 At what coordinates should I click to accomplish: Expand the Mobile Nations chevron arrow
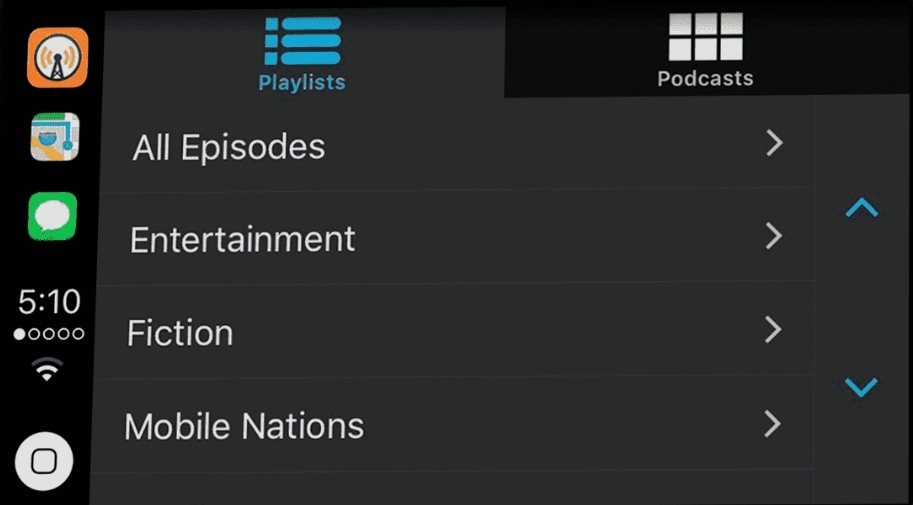point(773,423)
